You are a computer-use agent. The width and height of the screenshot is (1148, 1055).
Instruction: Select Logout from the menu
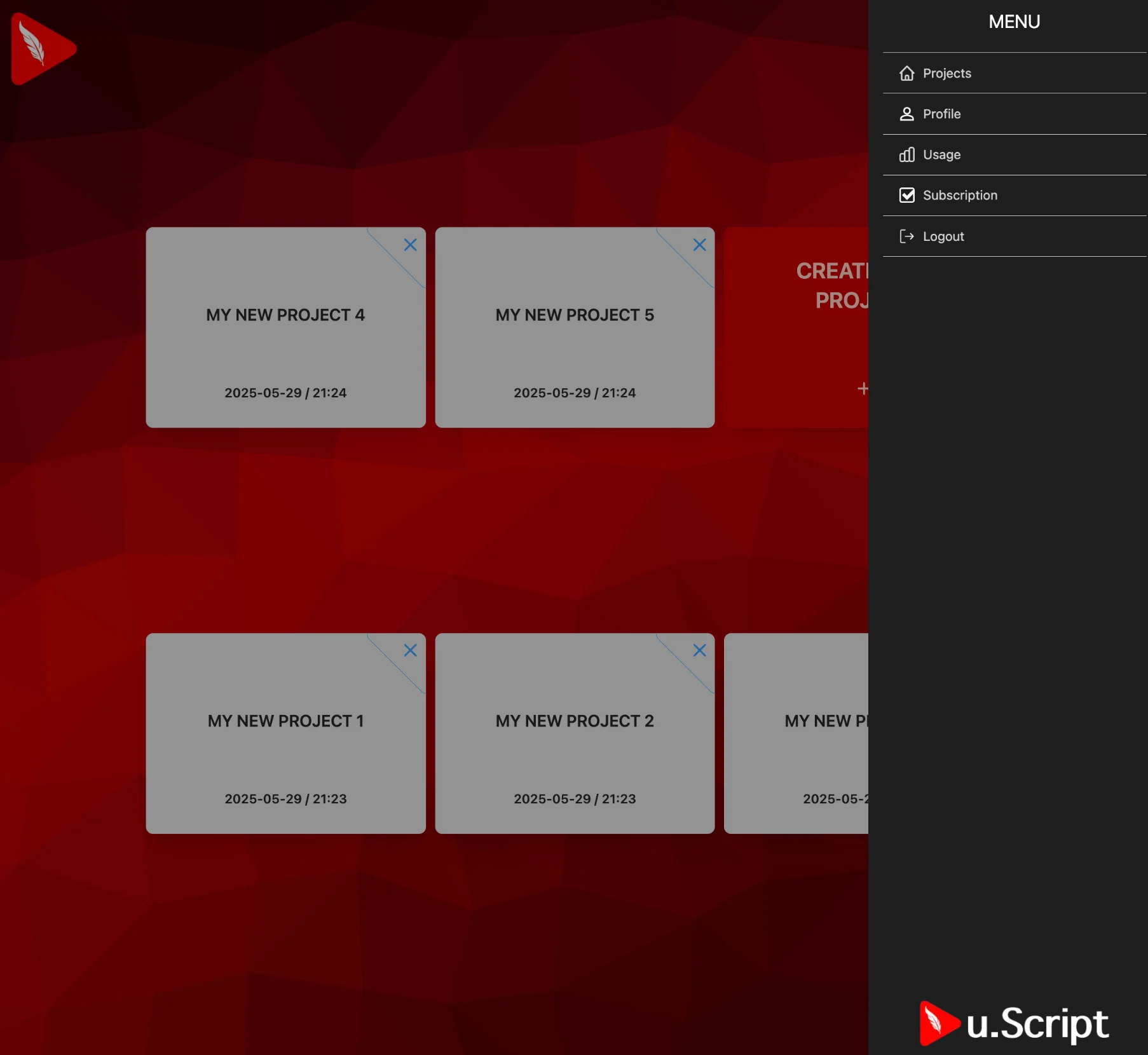coord(943,236)
